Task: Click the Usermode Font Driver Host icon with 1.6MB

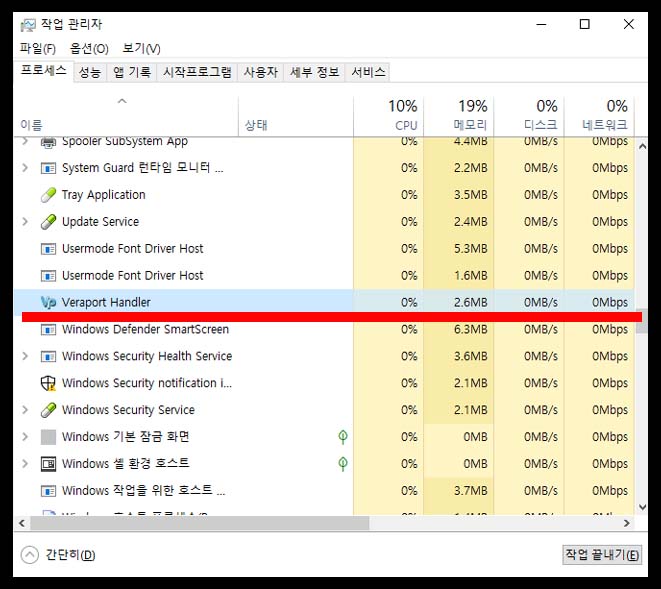Action: pos(48,276)
